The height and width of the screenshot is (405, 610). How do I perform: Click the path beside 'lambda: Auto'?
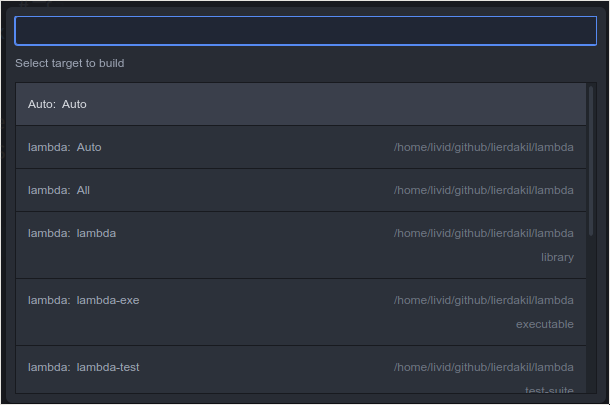coord(484,147)
